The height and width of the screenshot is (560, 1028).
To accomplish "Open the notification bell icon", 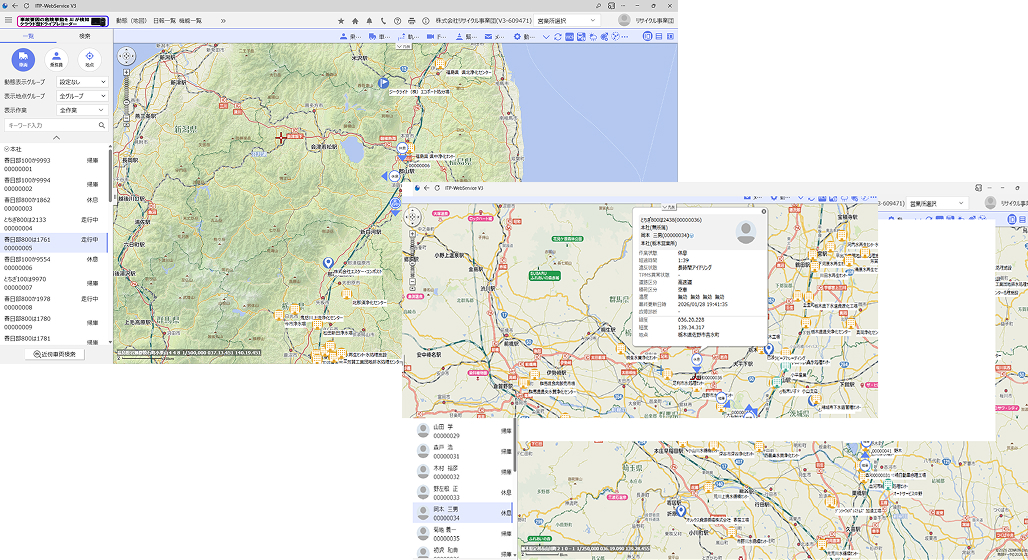I will (369, 21).
